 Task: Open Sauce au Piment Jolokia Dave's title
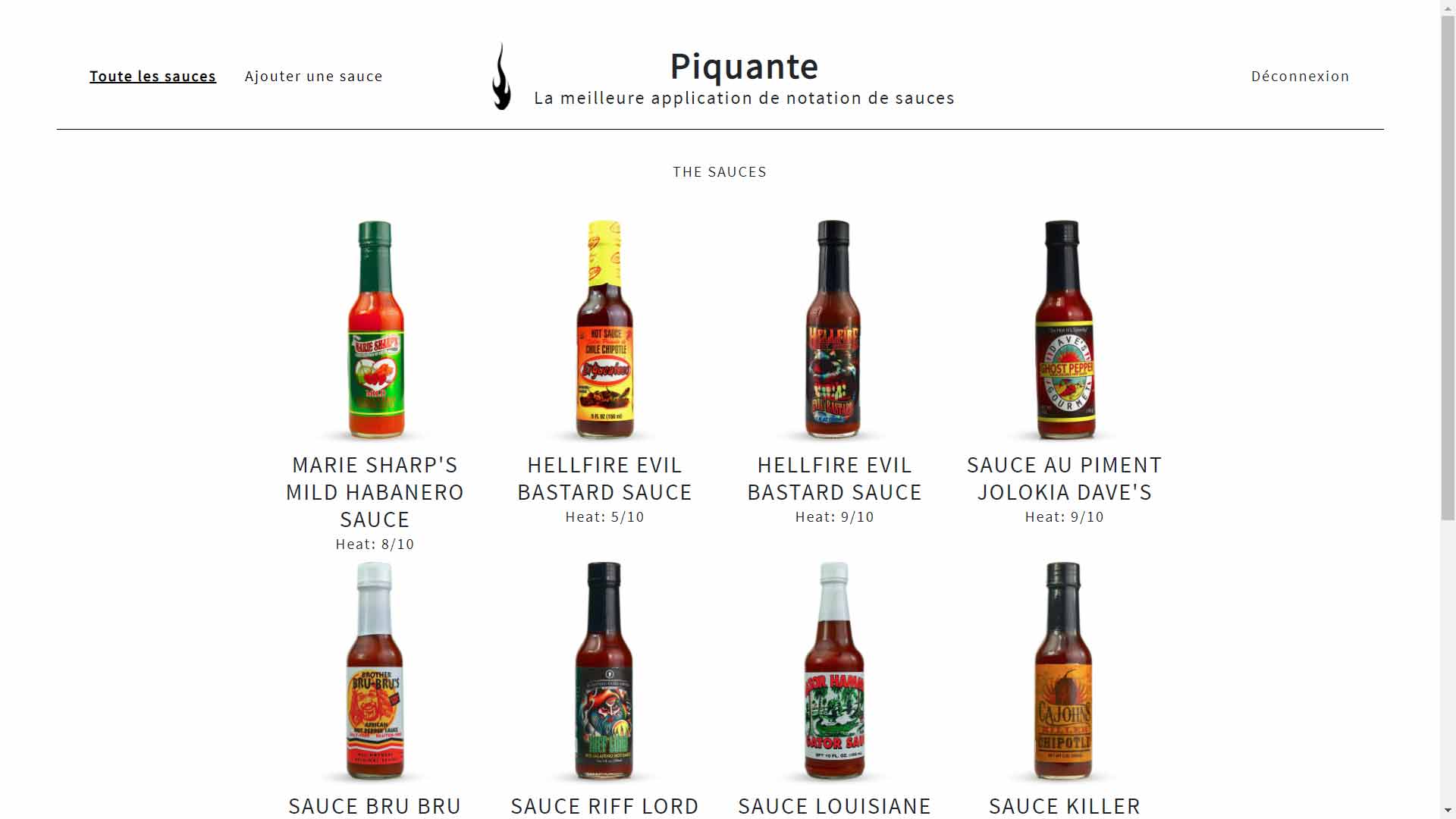[x=1065, y=479]
